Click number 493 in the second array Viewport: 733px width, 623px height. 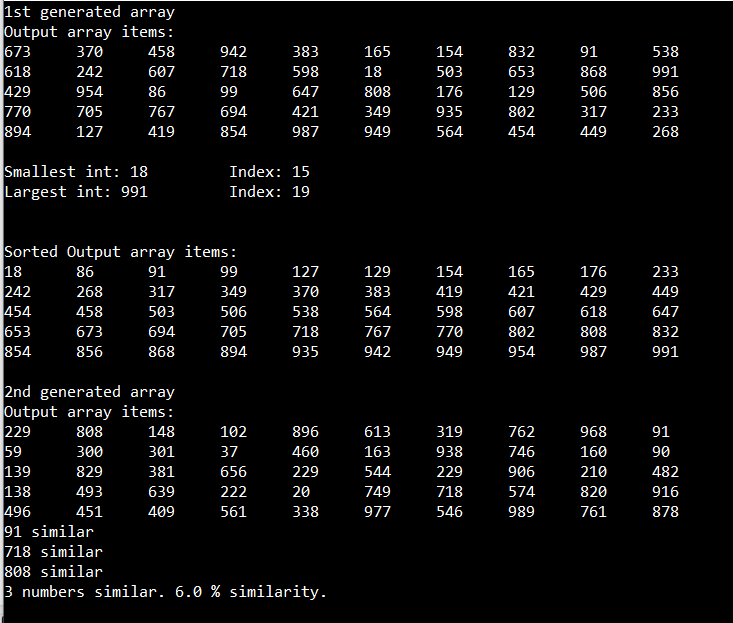[89, 492]
